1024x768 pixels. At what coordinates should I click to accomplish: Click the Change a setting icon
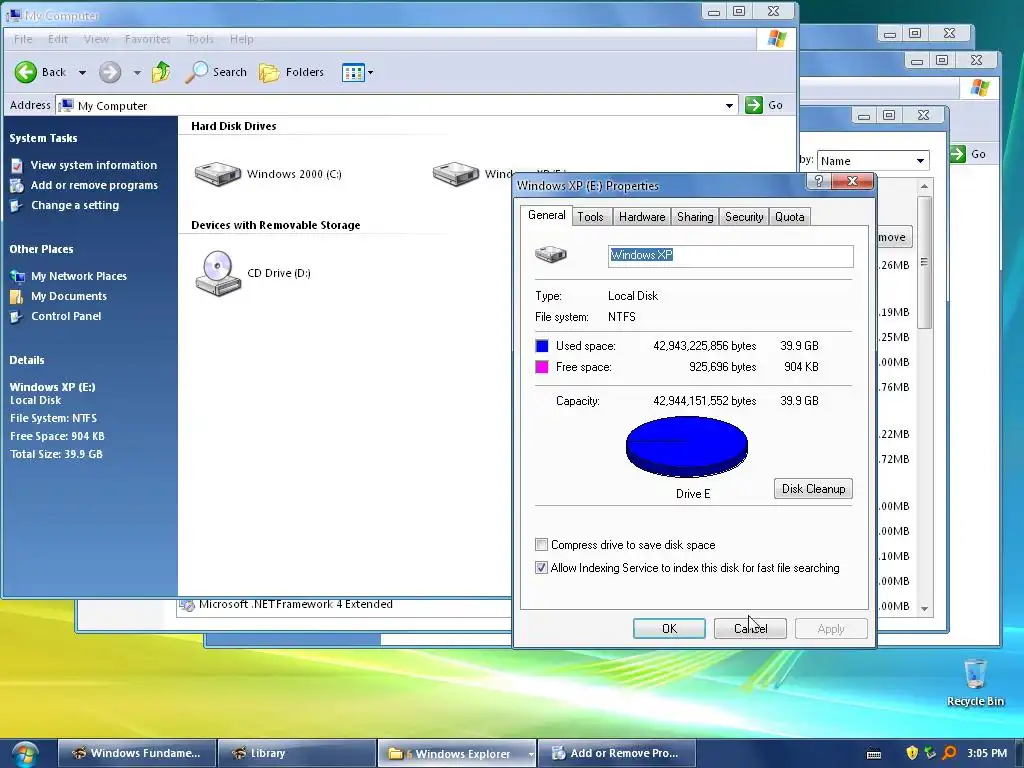[x=17, y=206]
